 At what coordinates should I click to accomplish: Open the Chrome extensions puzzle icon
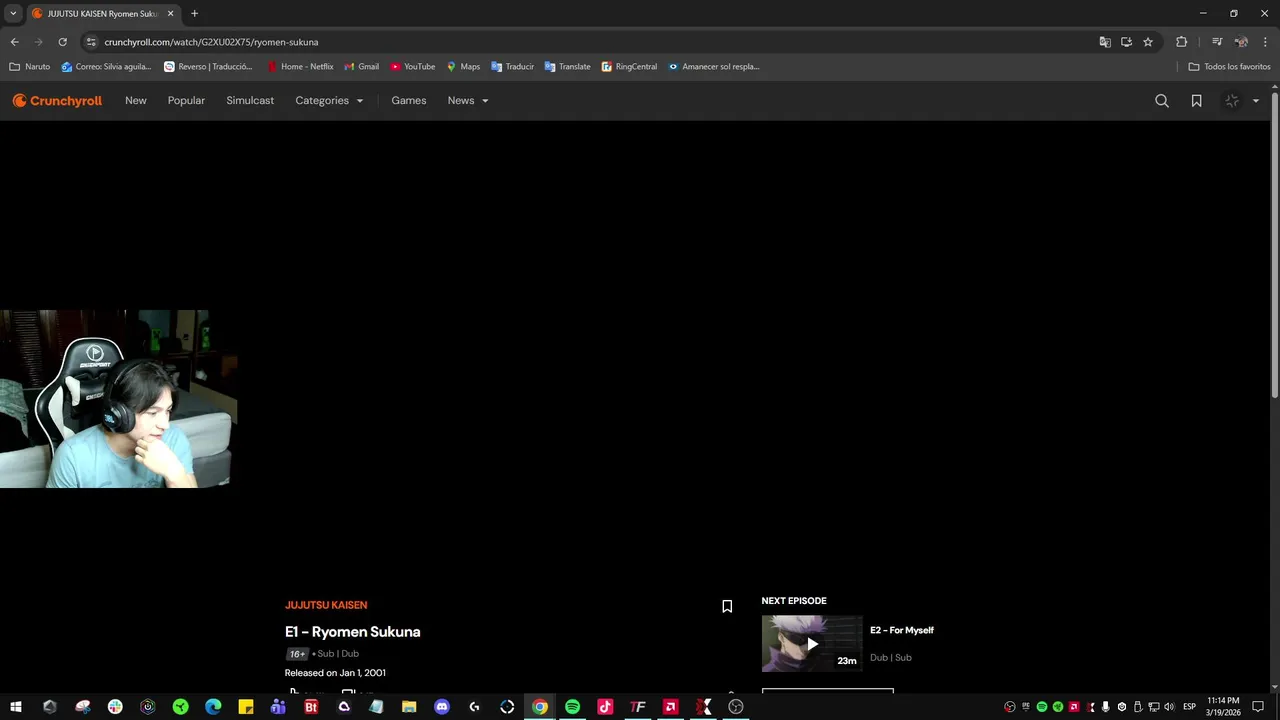[1182, 42]
